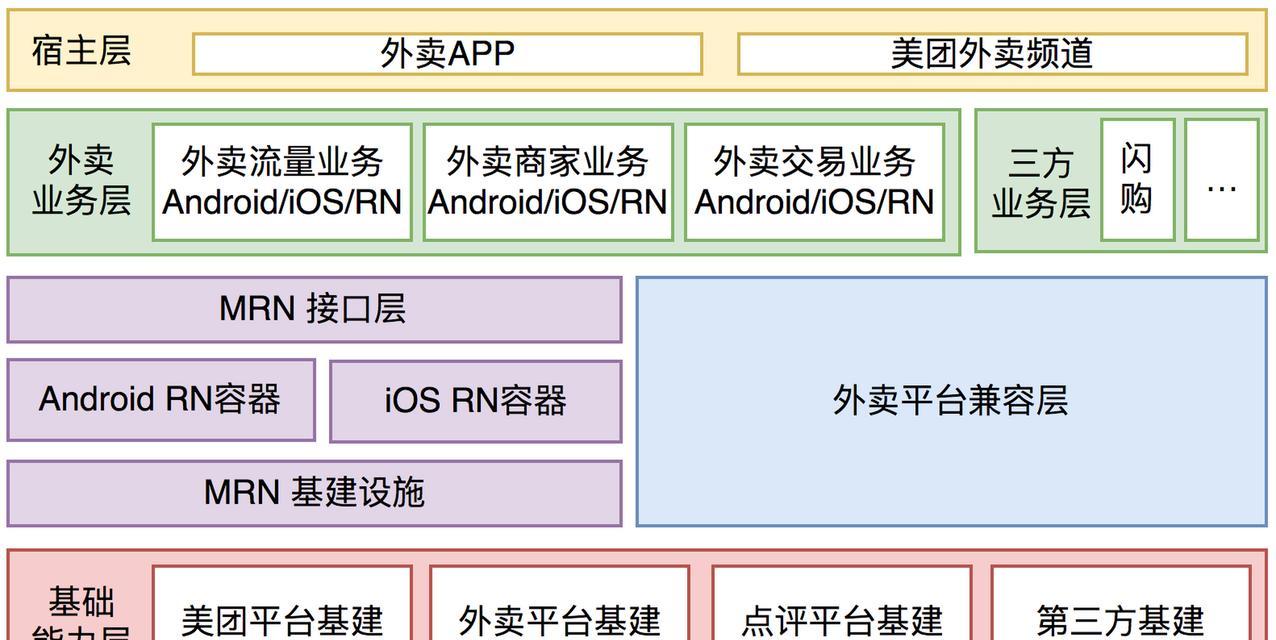This screenshot has height=640, width=1276.
Task: Select the 外卖商家业务 Android/iOS/RN box
Action: pos(548,182)
